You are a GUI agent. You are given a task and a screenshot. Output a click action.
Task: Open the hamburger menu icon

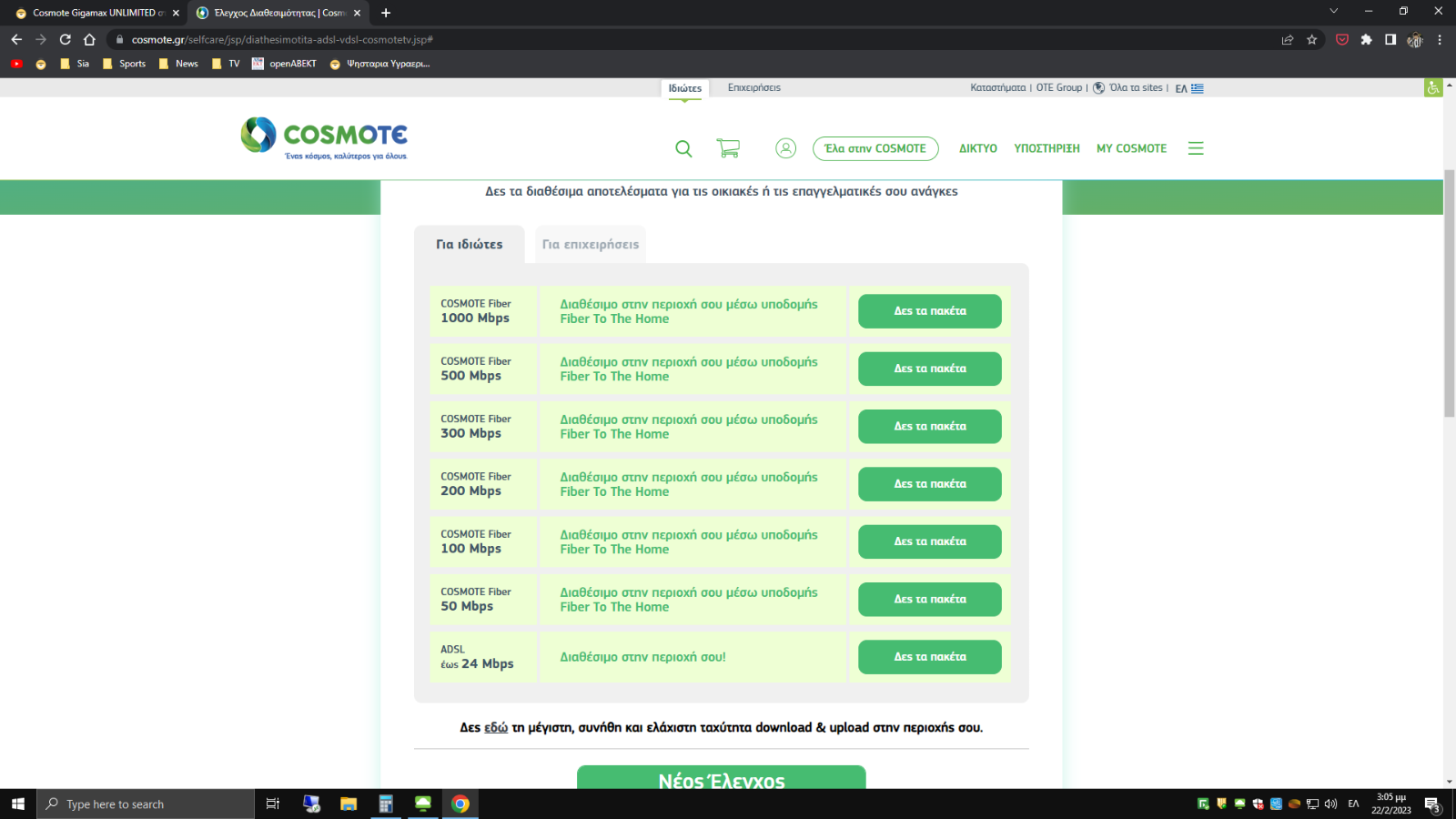point(1196,148)
